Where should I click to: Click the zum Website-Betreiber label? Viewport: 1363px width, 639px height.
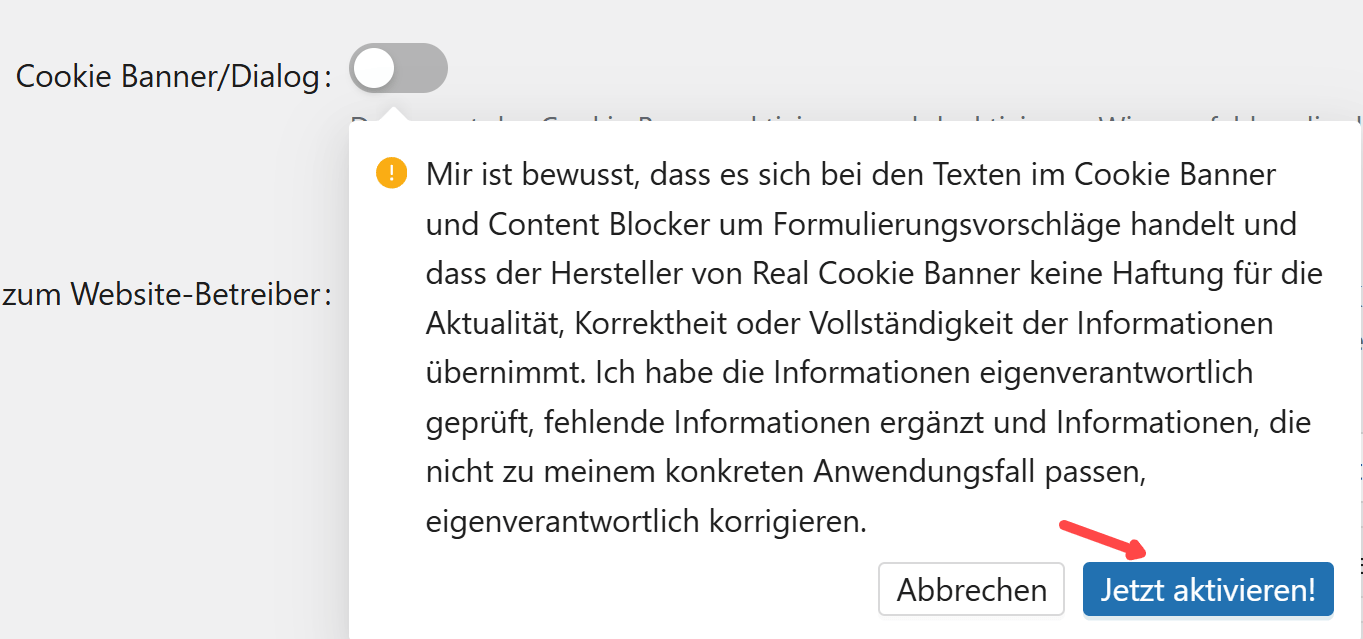pos(166,295)
